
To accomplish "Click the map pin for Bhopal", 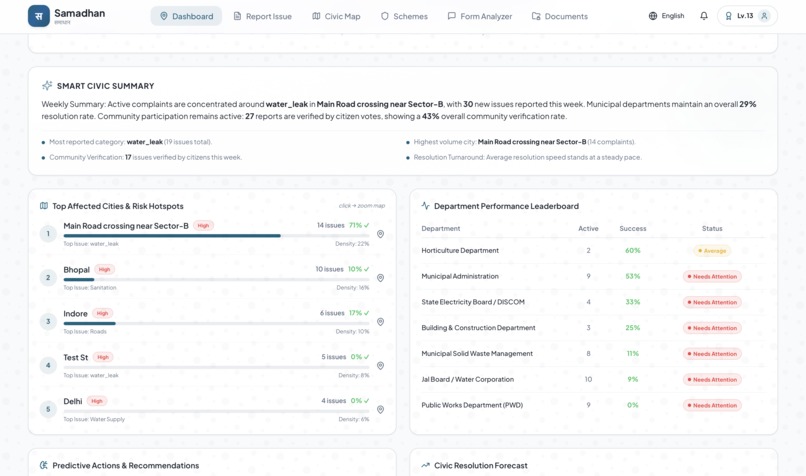I will [380, 278].
